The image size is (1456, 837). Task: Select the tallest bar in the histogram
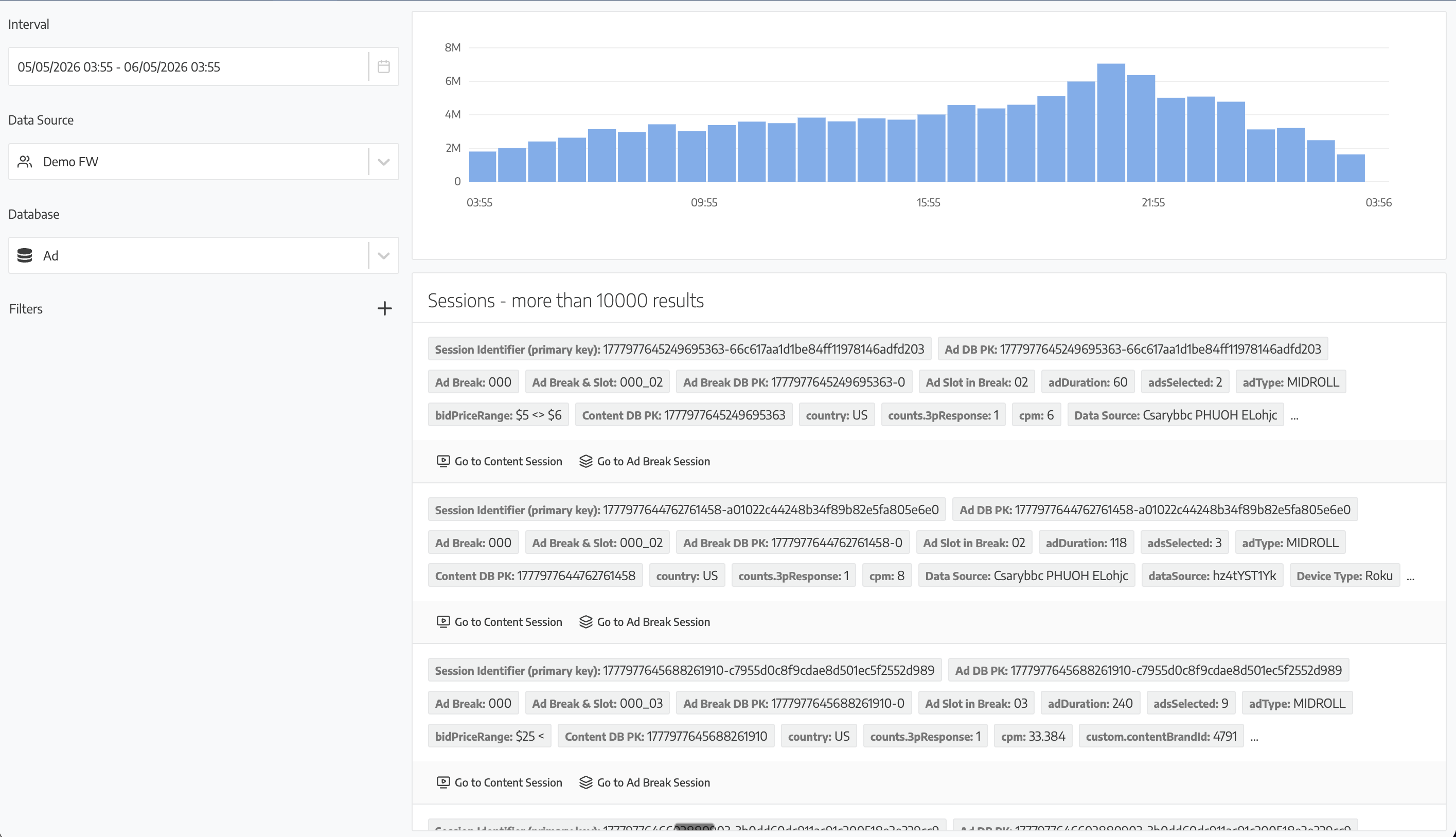[1111, 123]
